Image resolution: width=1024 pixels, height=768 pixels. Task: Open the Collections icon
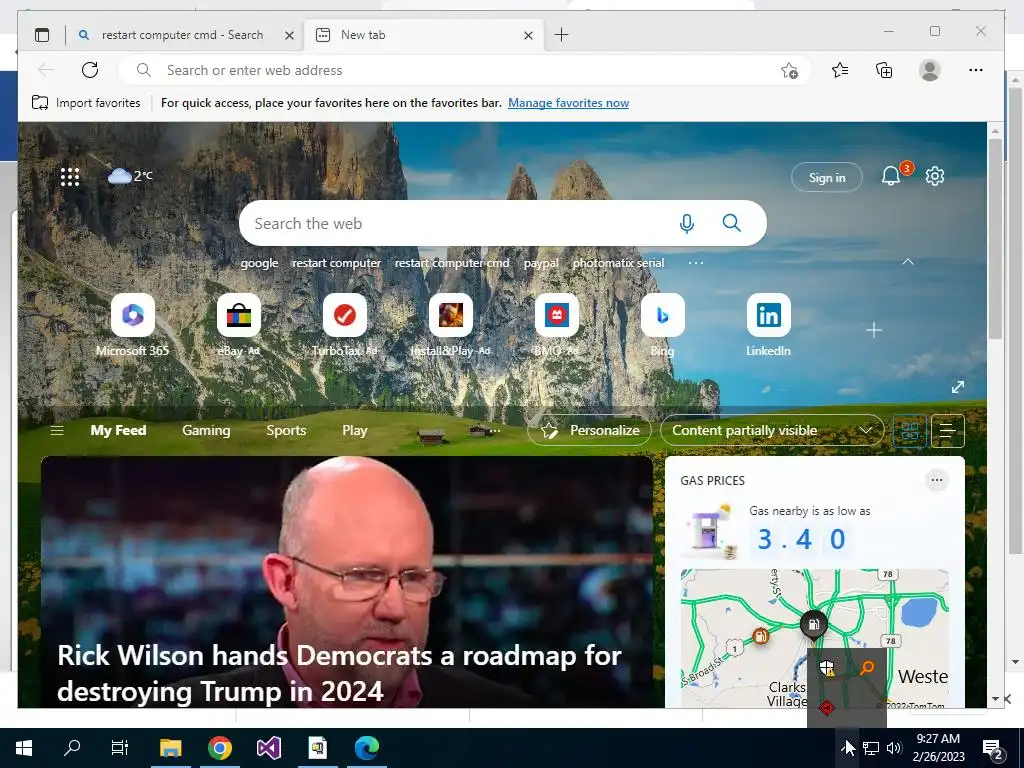pos(884,70)
